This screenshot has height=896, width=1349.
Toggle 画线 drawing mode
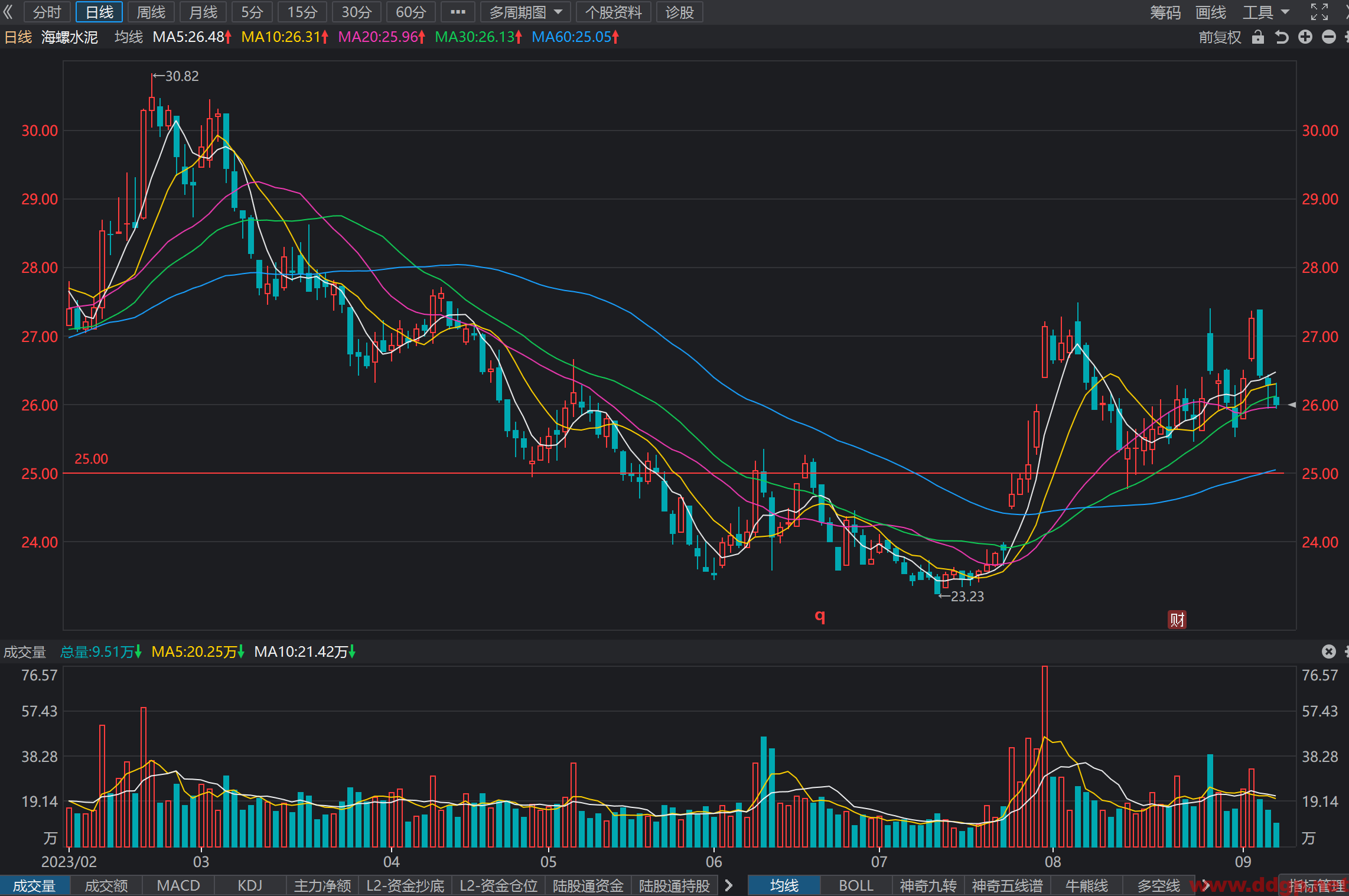click(1210, 12)
